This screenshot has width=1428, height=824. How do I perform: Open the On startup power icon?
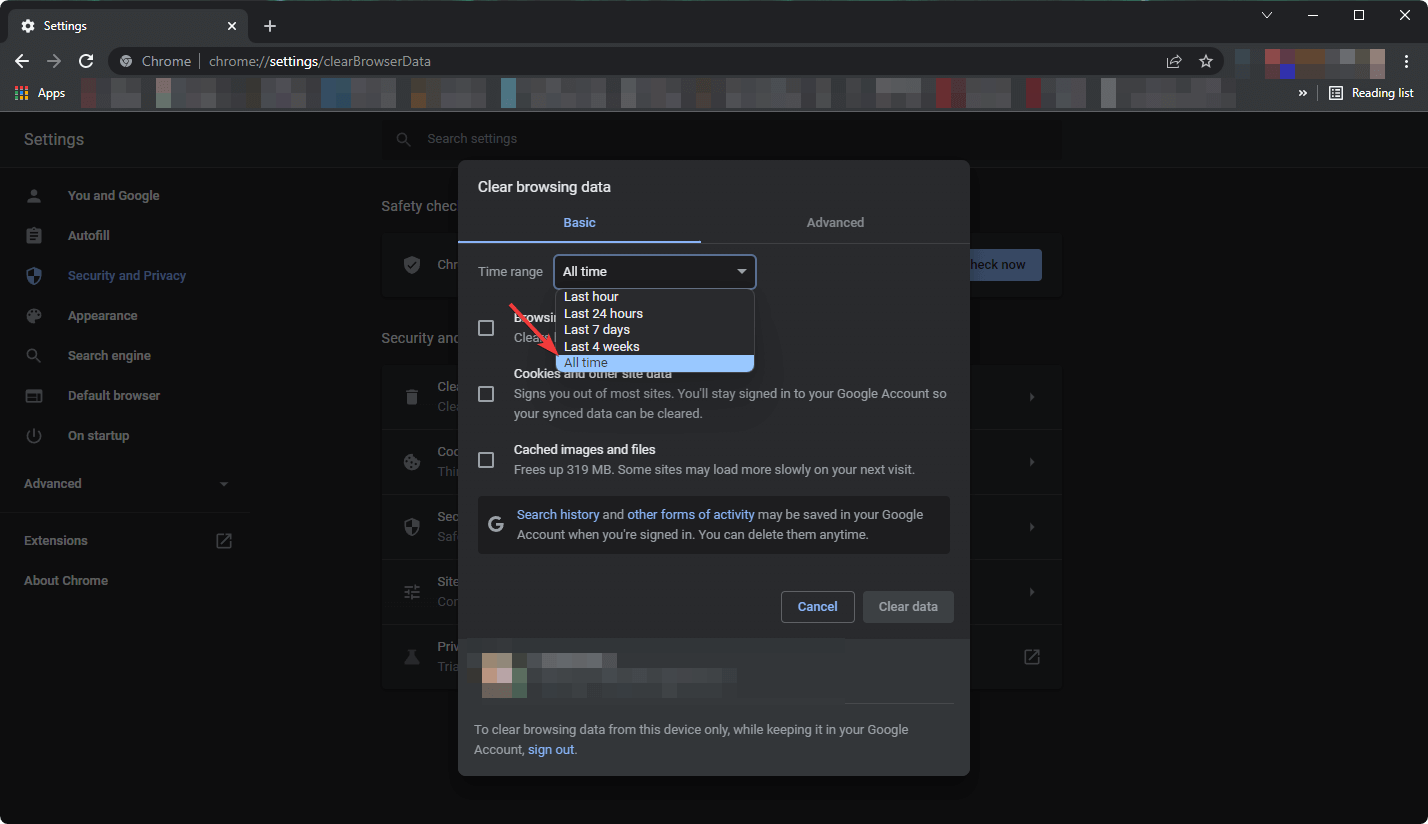pyautogui.click(x=35, y=435)
